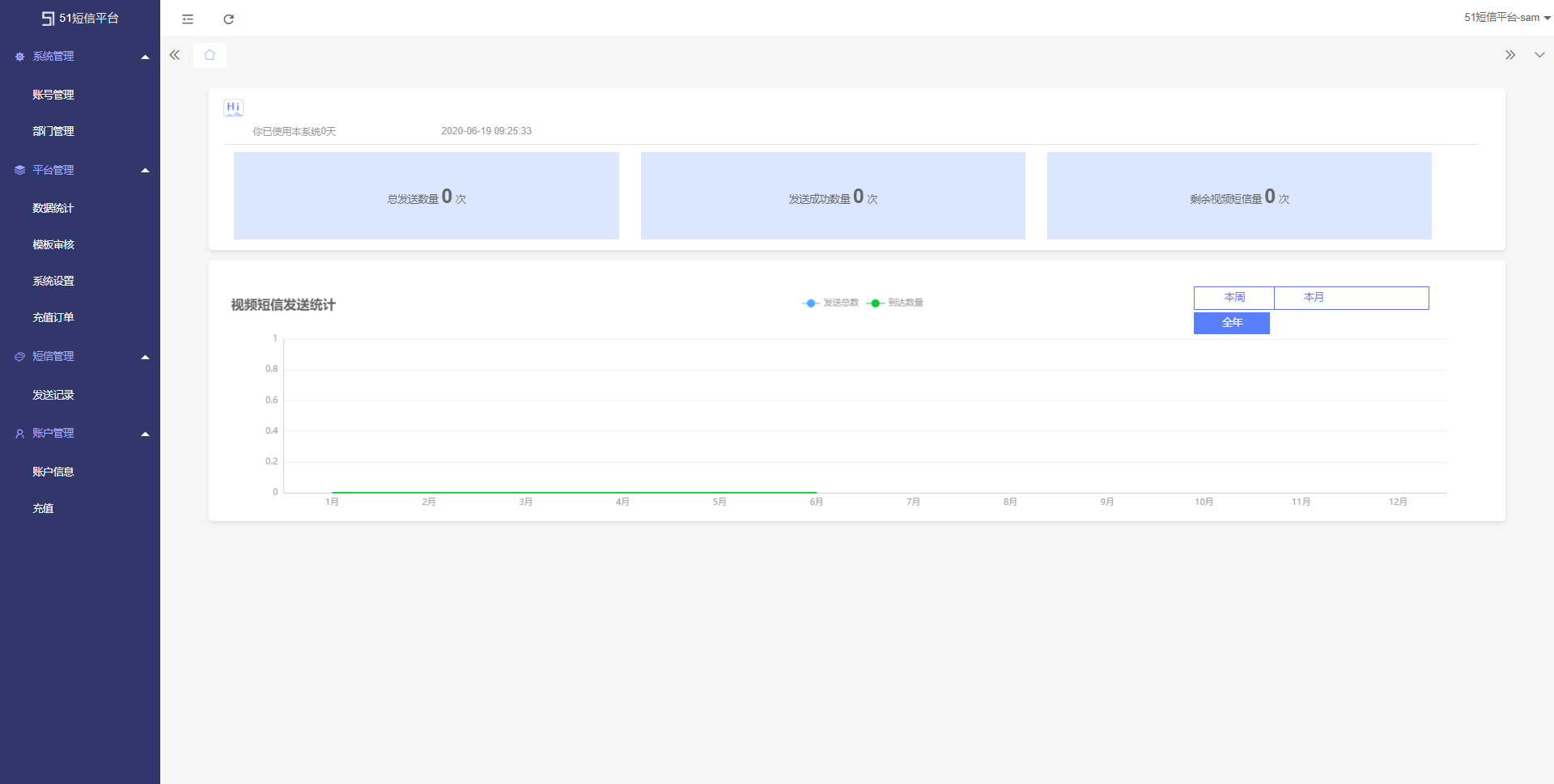Select the 全年 time range
This screenshot has width=1554, height=784.
click(1232, 323)
